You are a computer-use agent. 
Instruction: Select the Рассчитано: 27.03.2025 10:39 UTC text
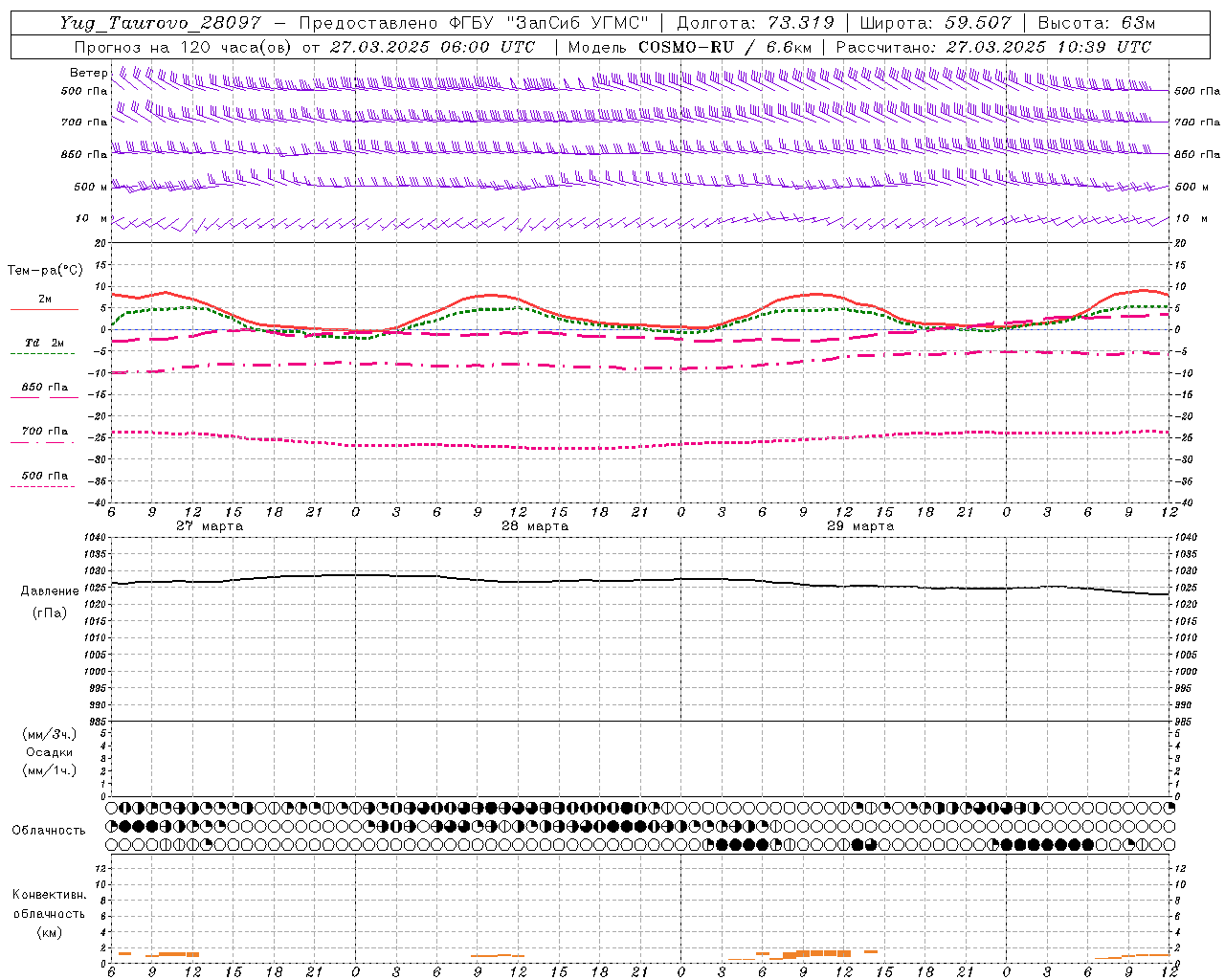point(993,47)
